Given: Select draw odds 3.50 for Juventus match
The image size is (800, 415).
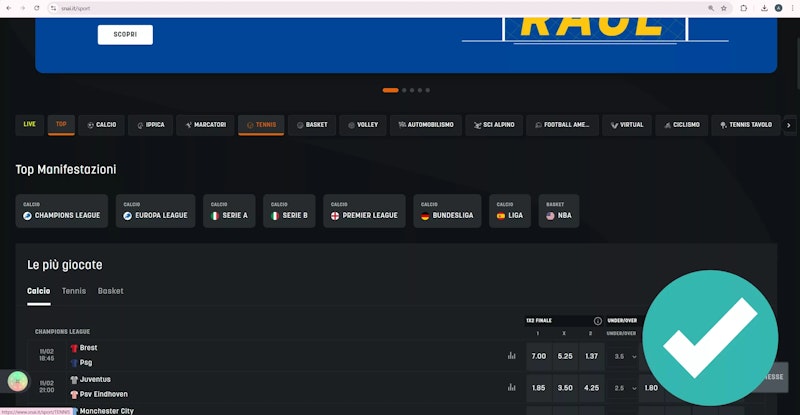Looking at the screenshot, I should point(565,386).
